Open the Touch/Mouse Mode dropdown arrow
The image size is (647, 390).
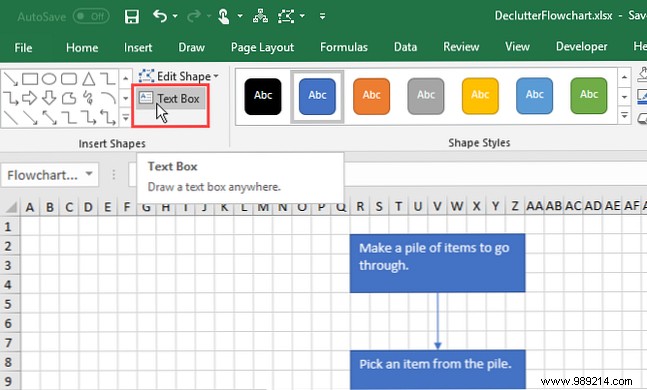(x=240, y=16)
